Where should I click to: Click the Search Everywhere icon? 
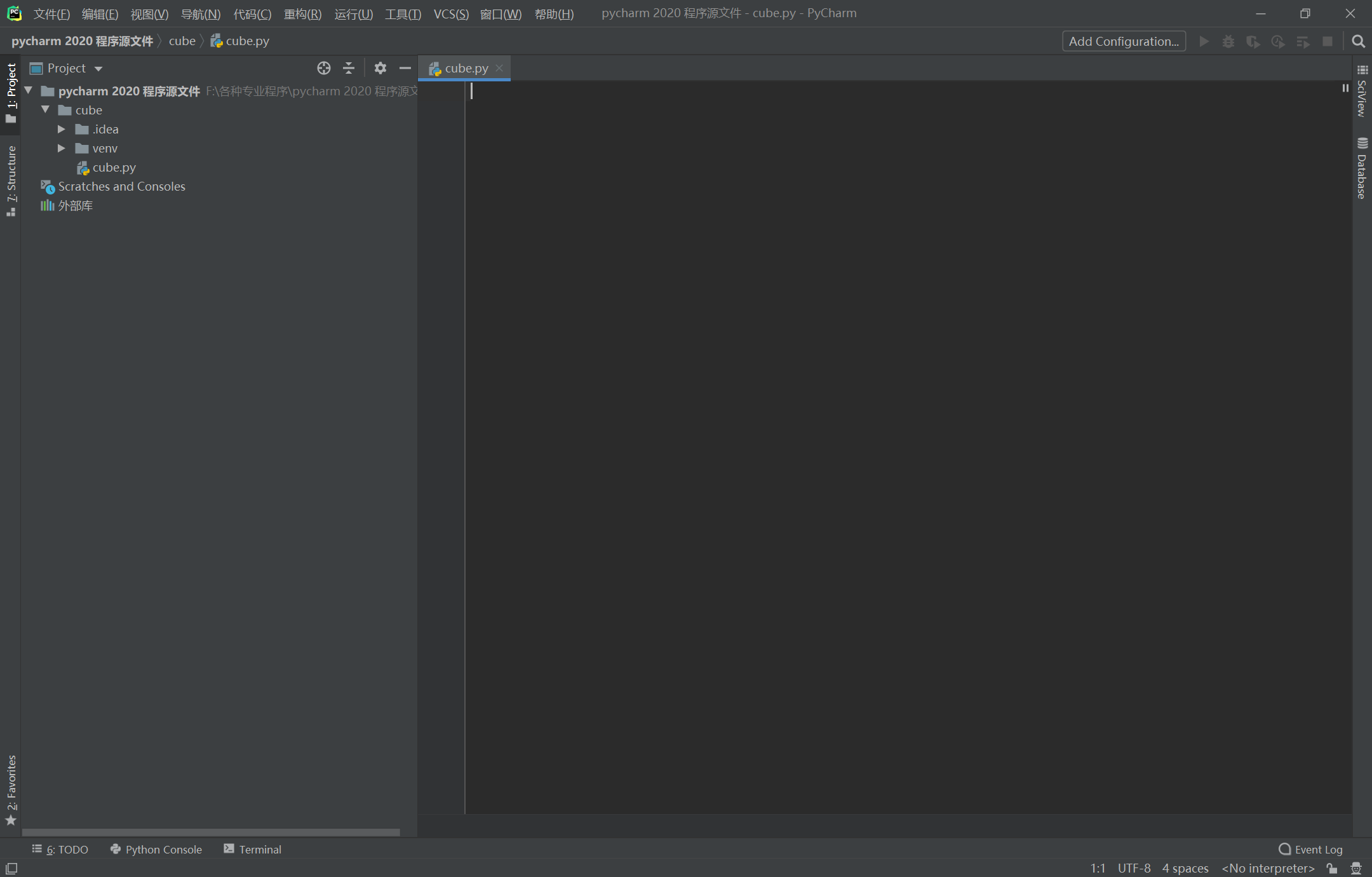click(1358, 41)
